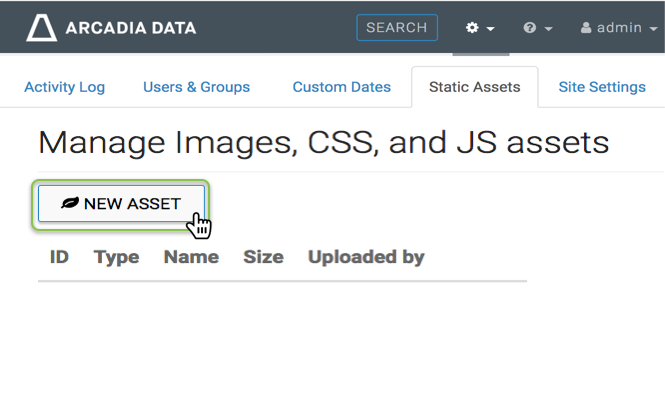Screen dimensions: 665x402
Task: Click the Size column header
Action: (x=263, y=257)
